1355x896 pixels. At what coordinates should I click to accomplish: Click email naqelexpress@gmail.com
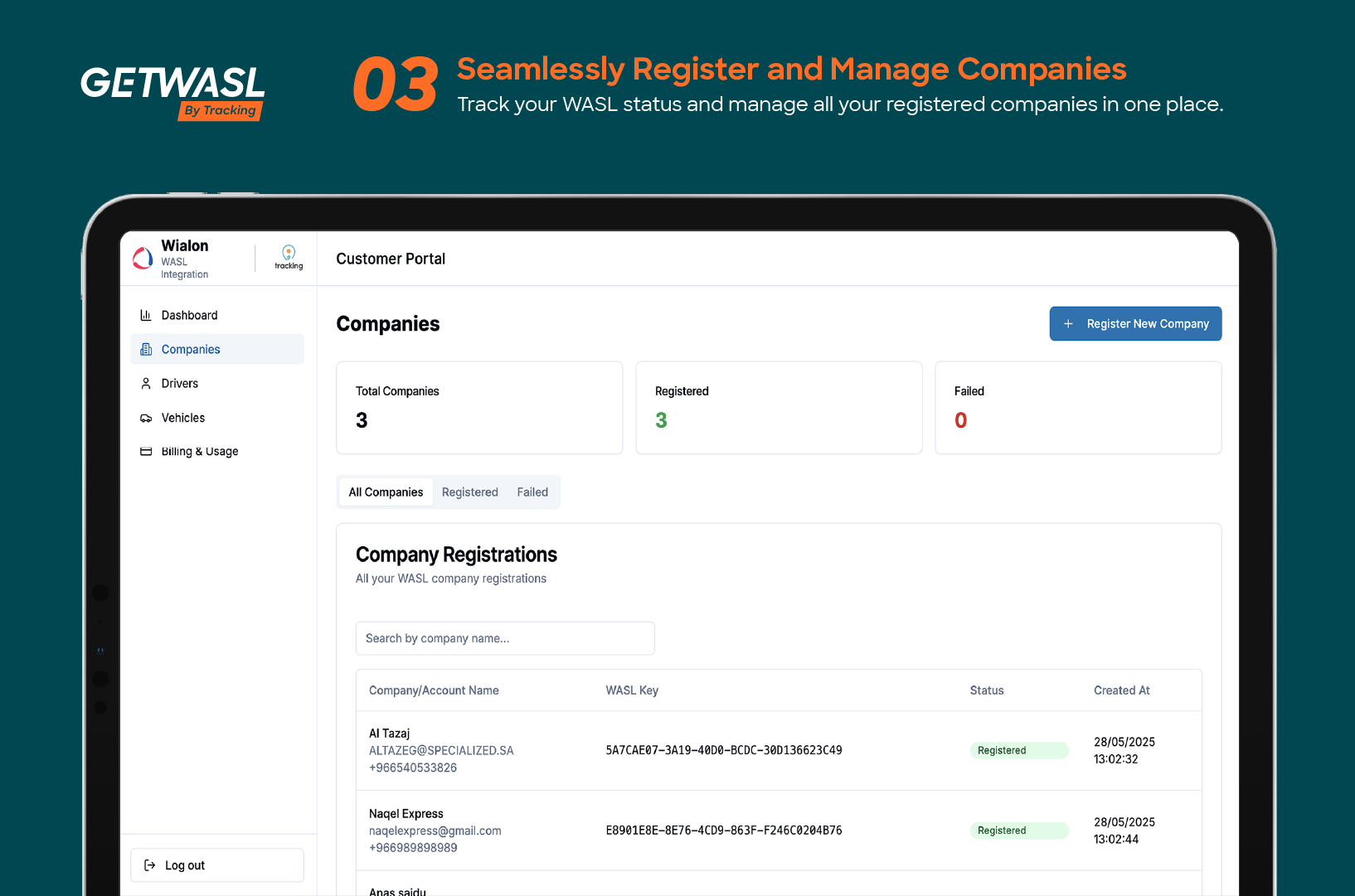point(435,831)
